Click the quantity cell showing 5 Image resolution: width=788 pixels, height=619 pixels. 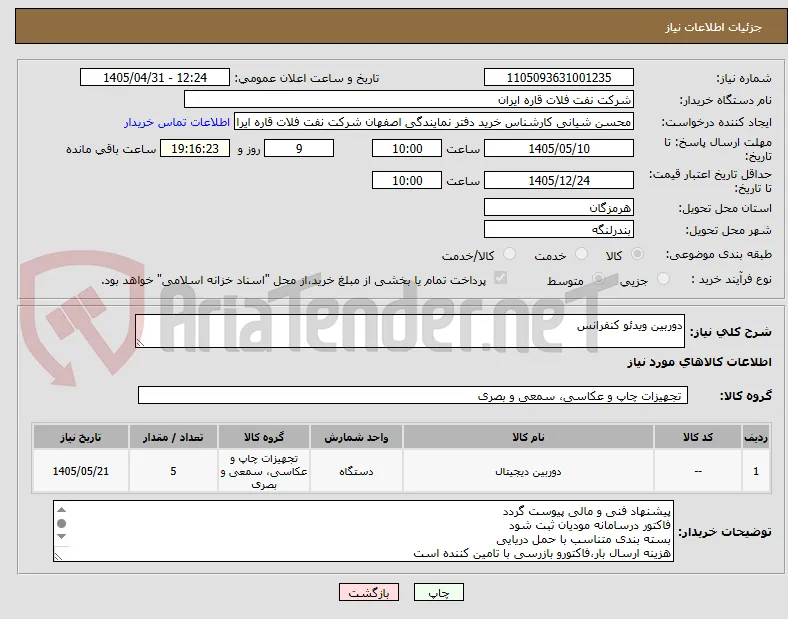[x=173, y=471]
